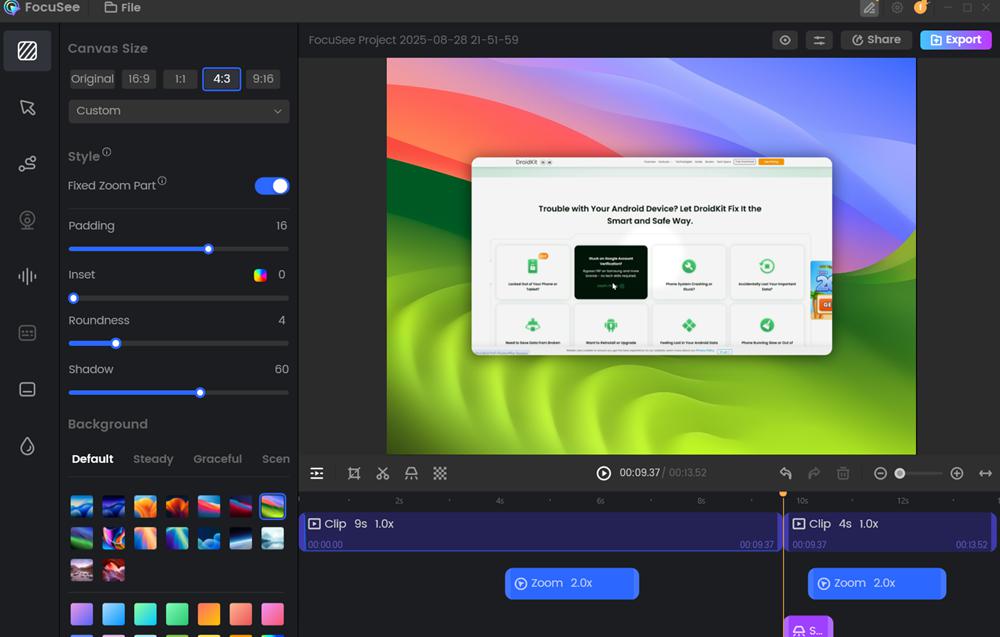Delete the selected timeline item
The height and width of the screenshot is (637, 1000).
[843, 473]
